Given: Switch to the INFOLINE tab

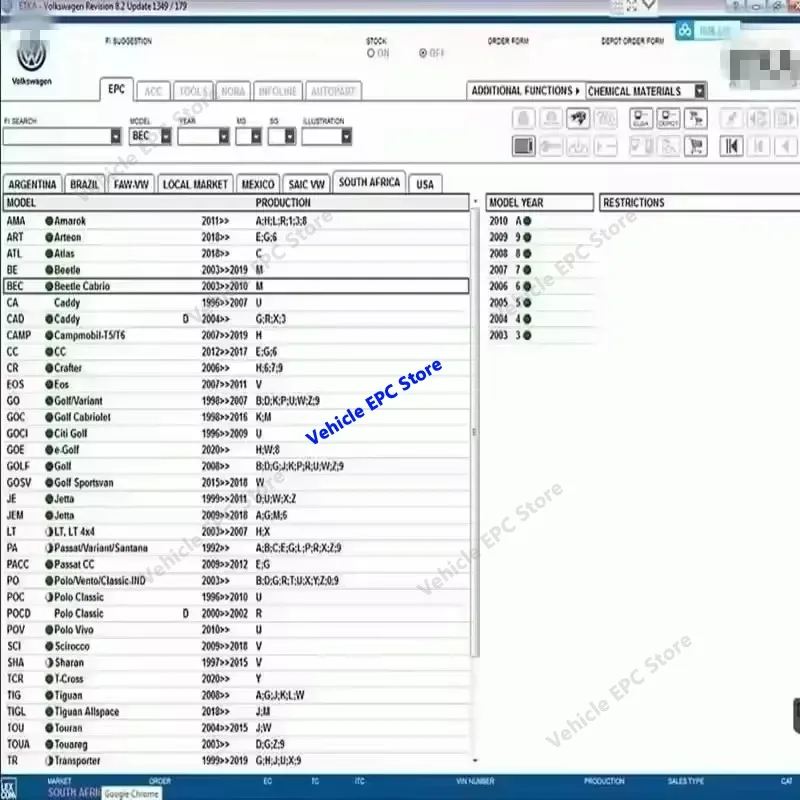Looking at the screenshot, I should pyautogui.click(x=278, y=91).
